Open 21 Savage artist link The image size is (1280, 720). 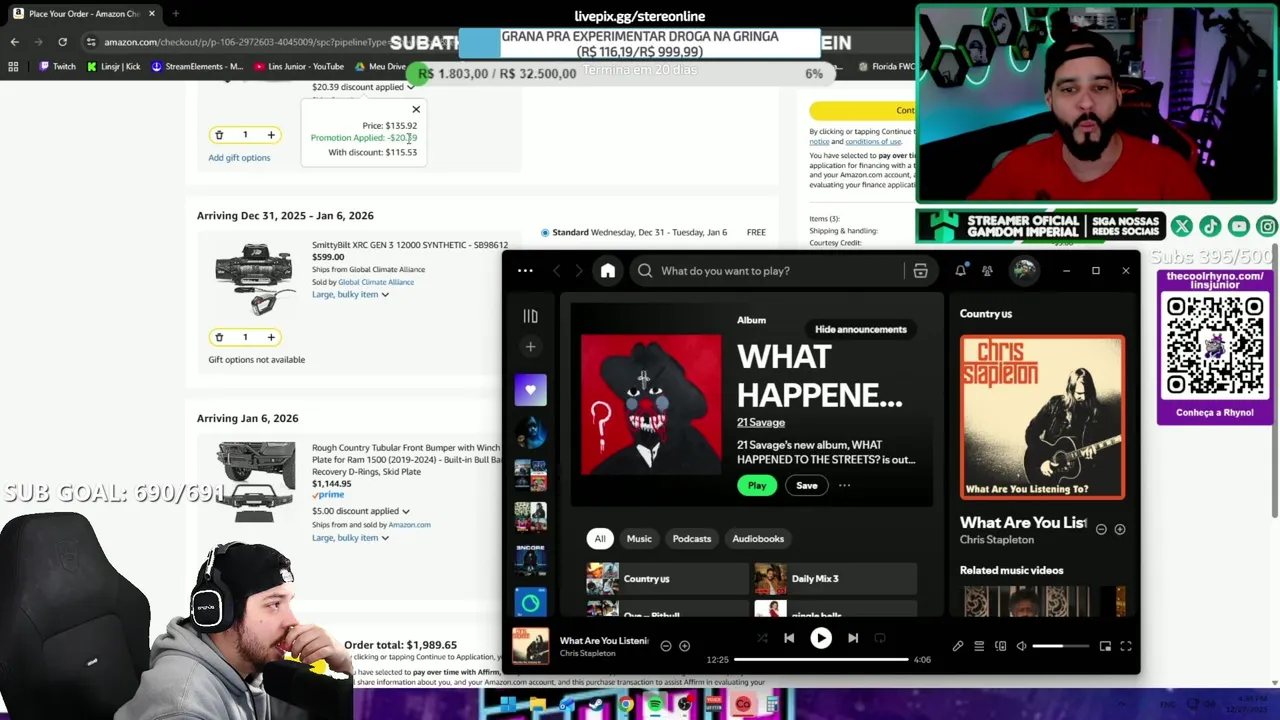(761, 422)
